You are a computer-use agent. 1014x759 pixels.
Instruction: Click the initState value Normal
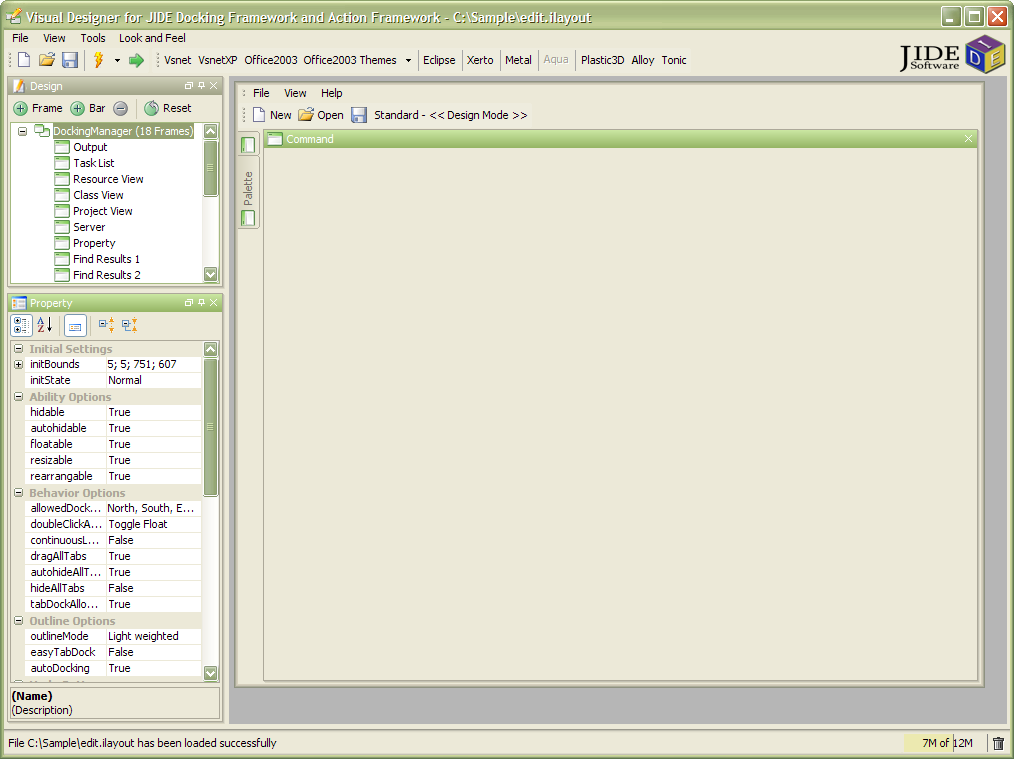click(x=153, y=381)
